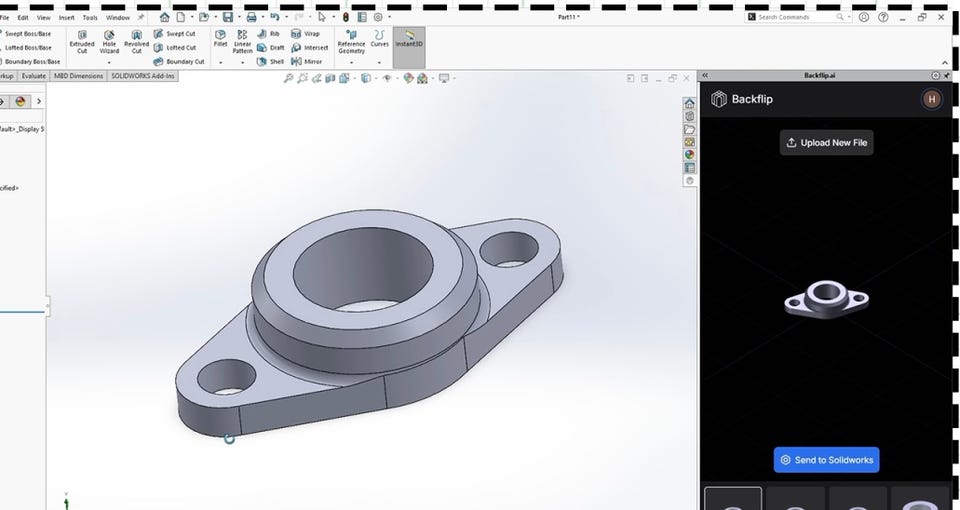960x510 pixels.
Task: Click the Wrap feature
Action: point(306,34)
